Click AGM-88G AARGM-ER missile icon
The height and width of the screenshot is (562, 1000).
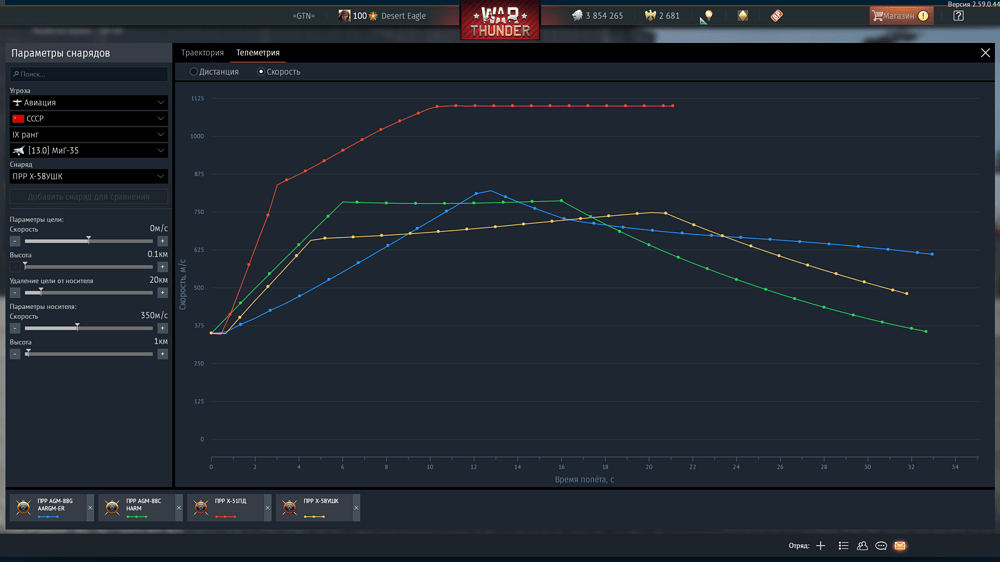[x=24, y=507]
